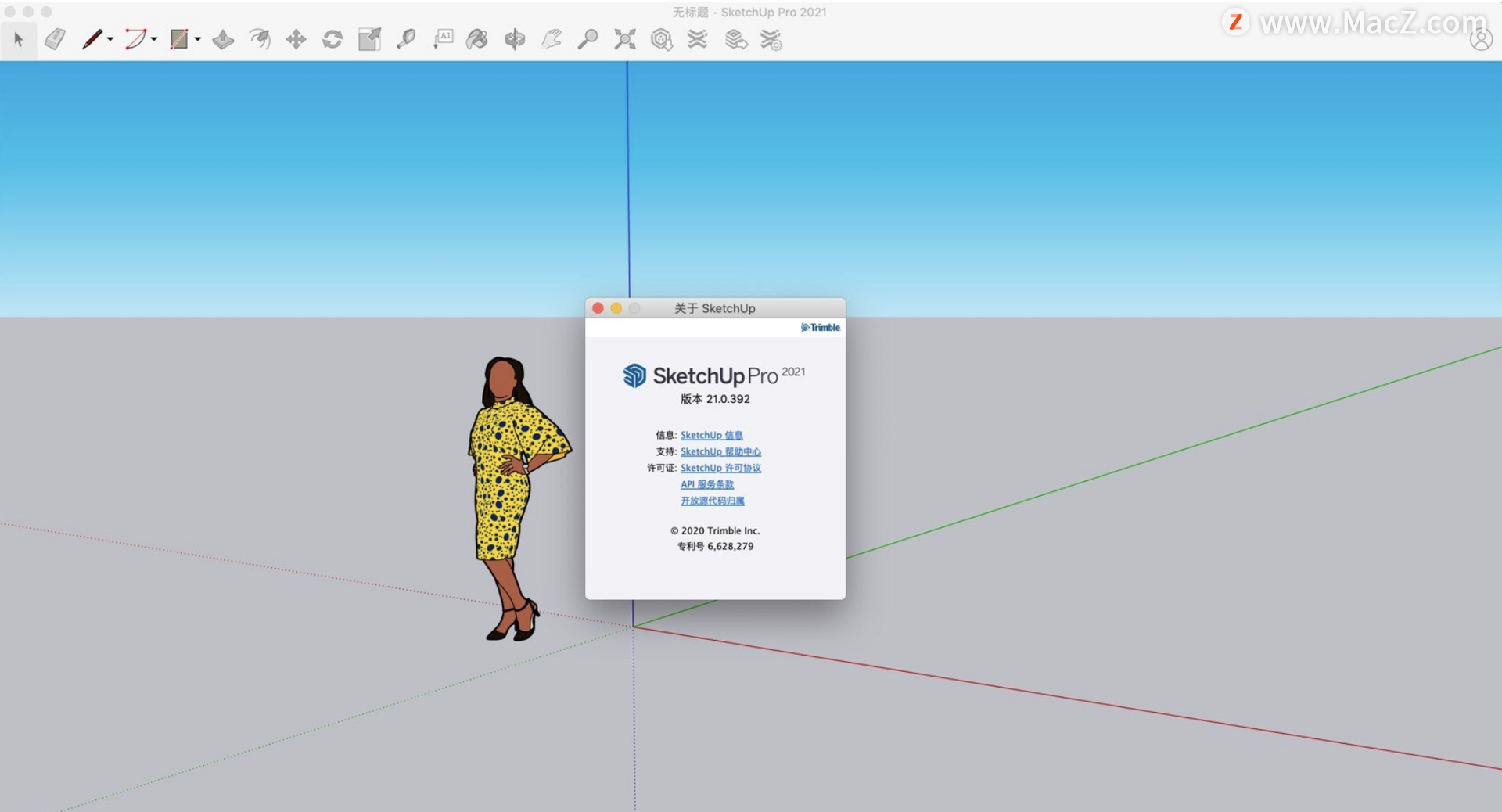Expand the shape tools dropdown arrow
The width and height of the screenshot is (1502, 812).
(x=198, y=39)
